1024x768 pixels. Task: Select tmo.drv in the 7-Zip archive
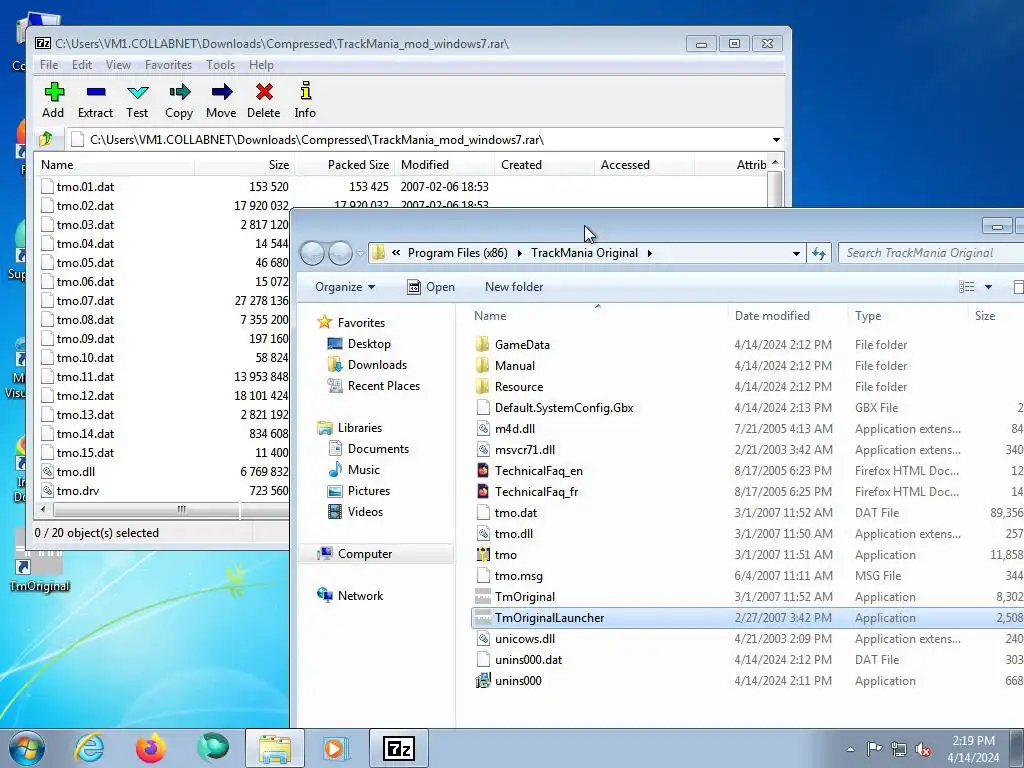click(78, 491)
